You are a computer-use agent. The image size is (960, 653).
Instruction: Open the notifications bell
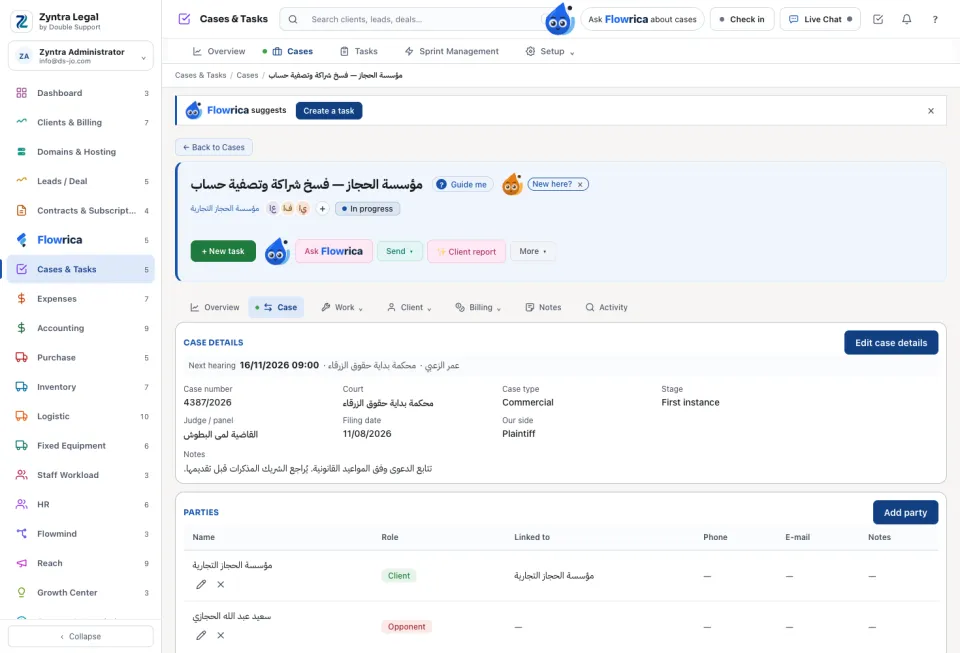[x=906, y=20]
